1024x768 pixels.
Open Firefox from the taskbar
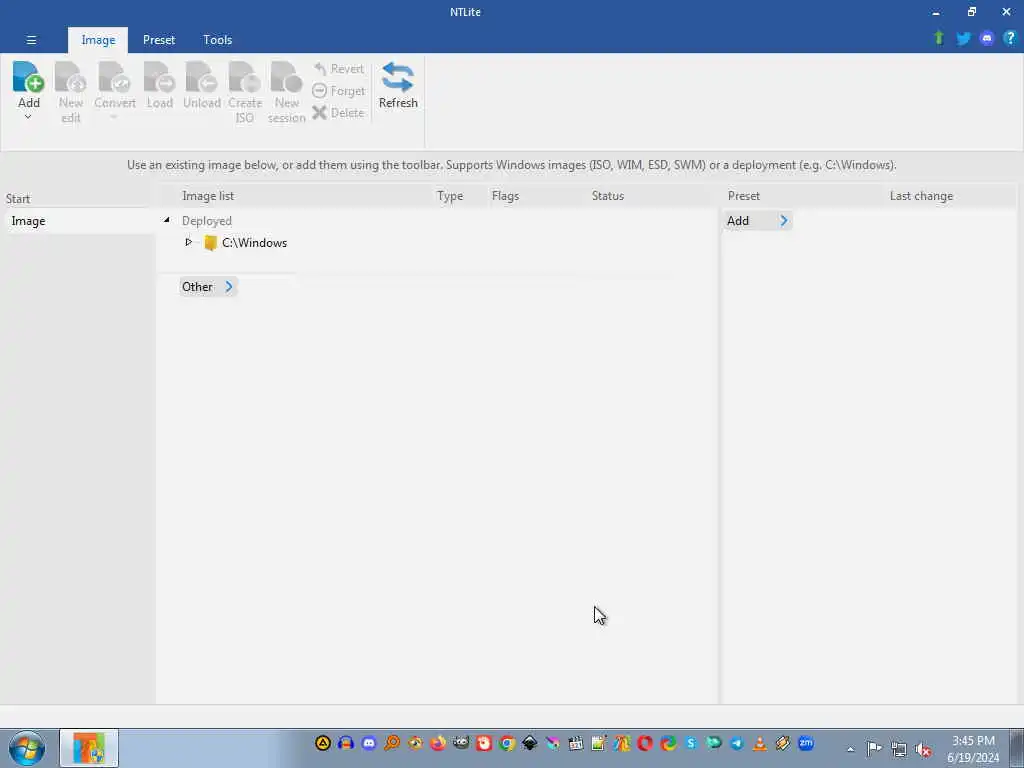click(438, 743)
